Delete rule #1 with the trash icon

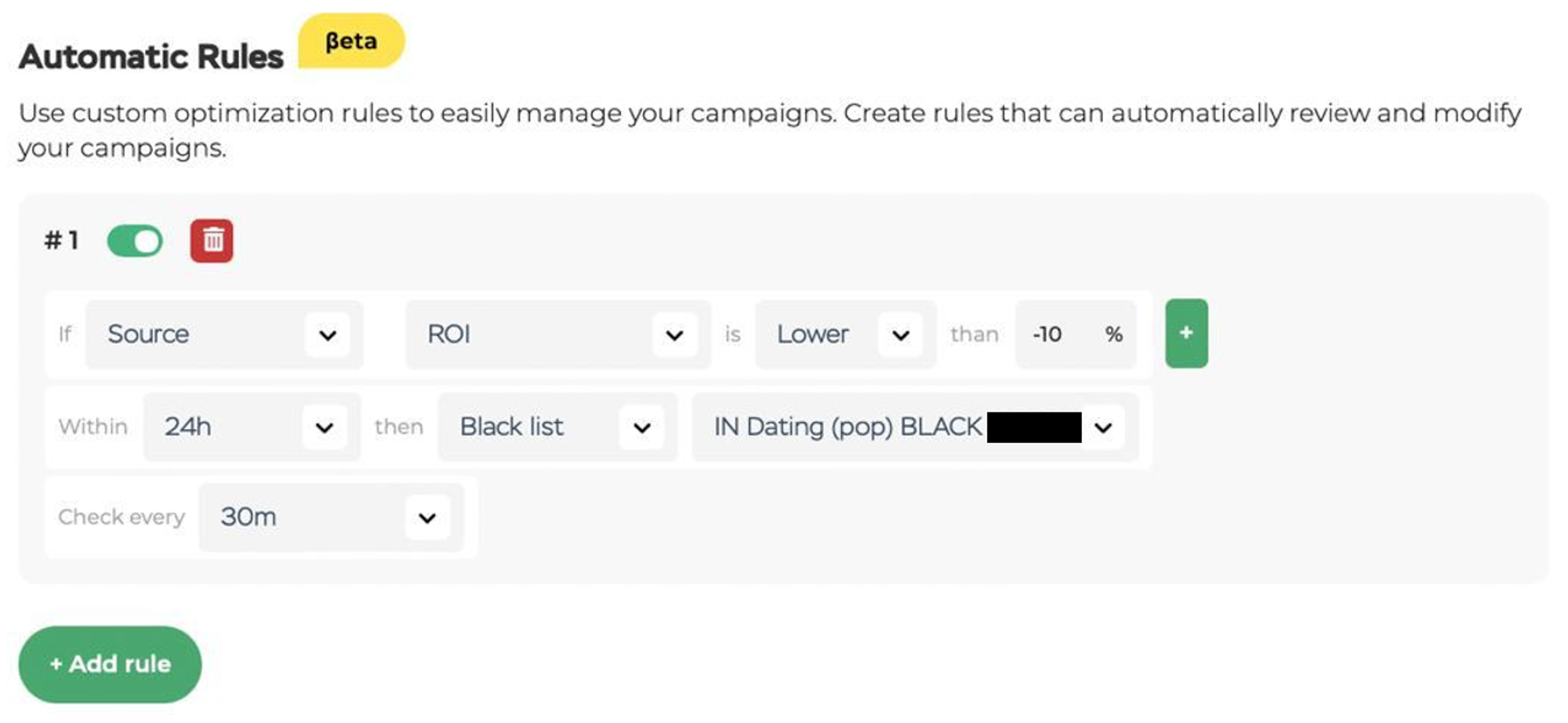point(212,241)
